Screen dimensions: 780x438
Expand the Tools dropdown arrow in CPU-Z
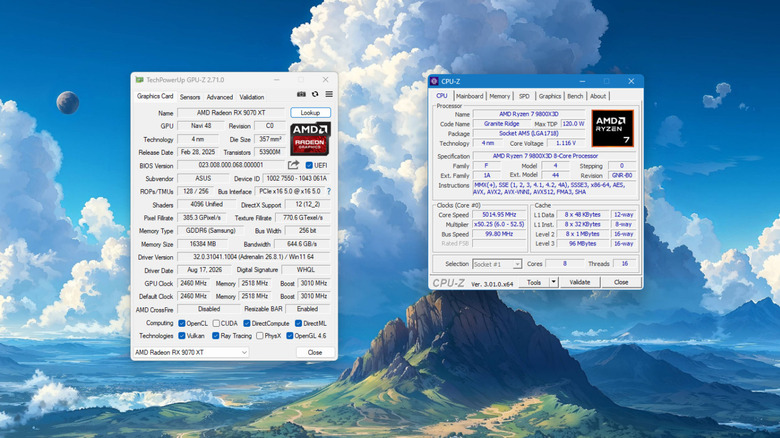coord(553,282)
